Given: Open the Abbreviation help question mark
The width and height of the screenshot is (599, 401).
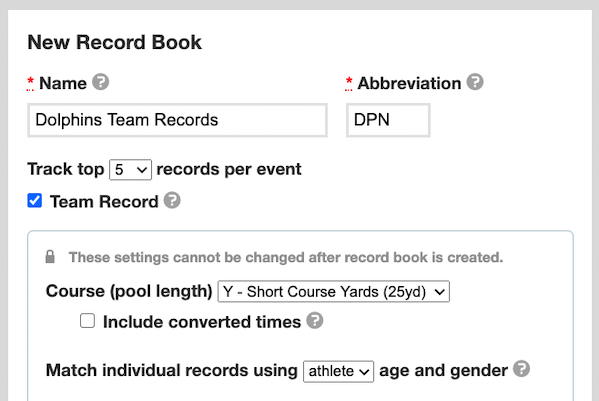Looking at the screenshot, I should (x=475, y=82).
